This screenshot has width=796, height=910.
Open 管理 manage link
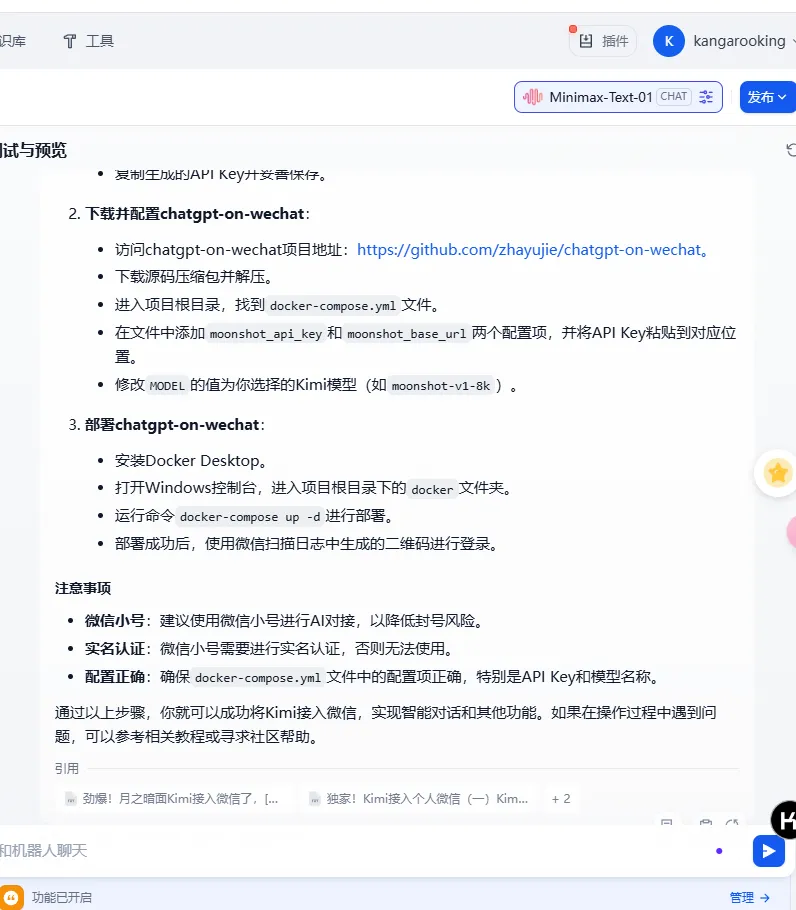point(750,897)
